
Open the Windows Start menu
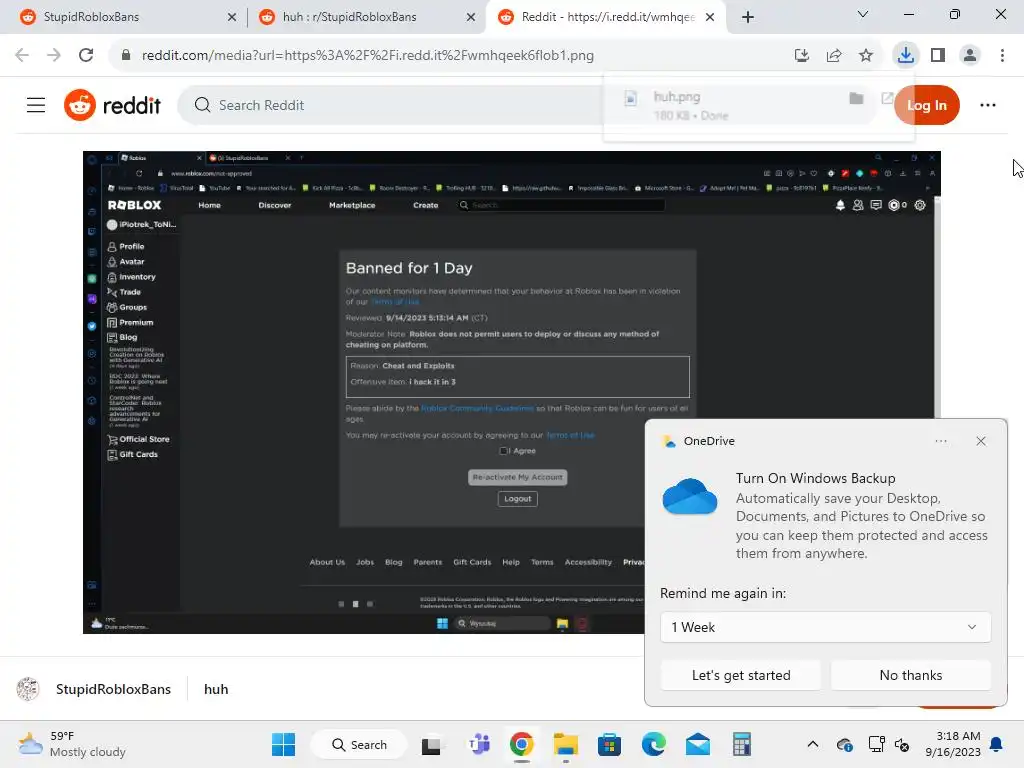tap(283, 744)
